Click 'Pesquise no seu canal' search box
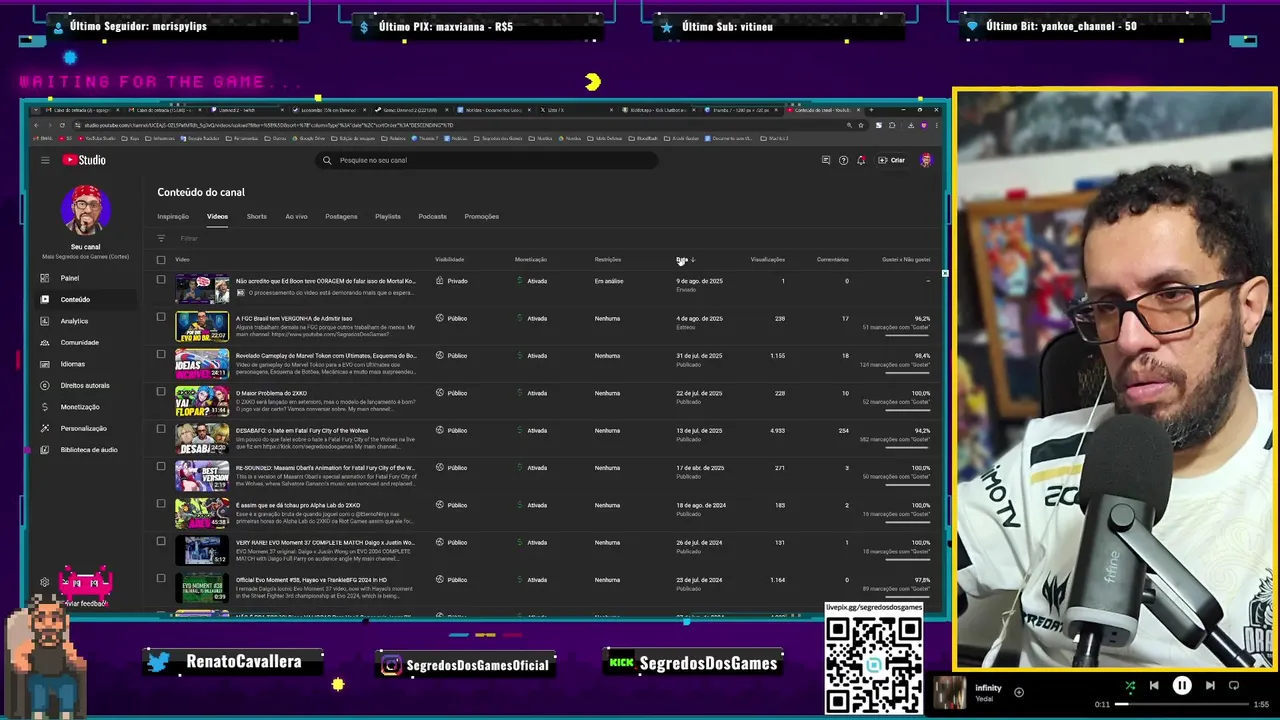1280x720 pixels. (488, 160)
